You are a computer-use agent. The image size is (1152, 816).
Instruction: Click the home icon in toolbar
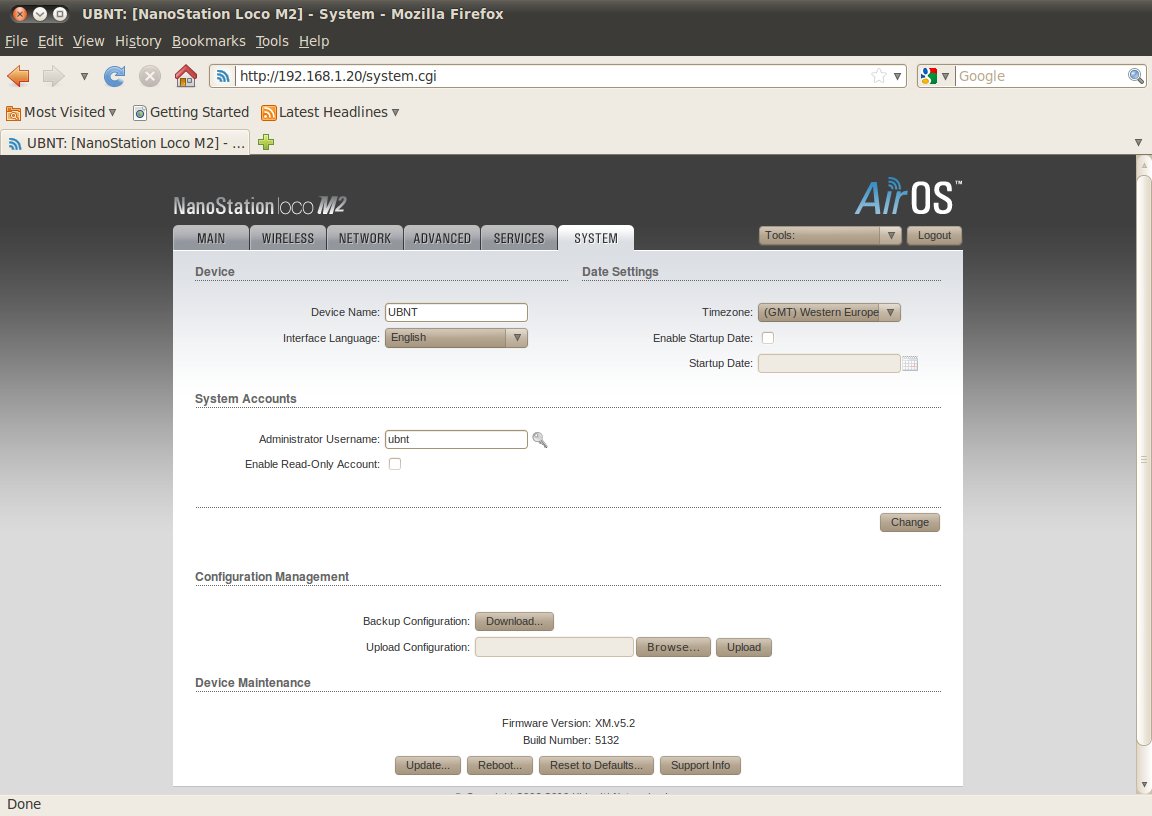coord(185,76)
